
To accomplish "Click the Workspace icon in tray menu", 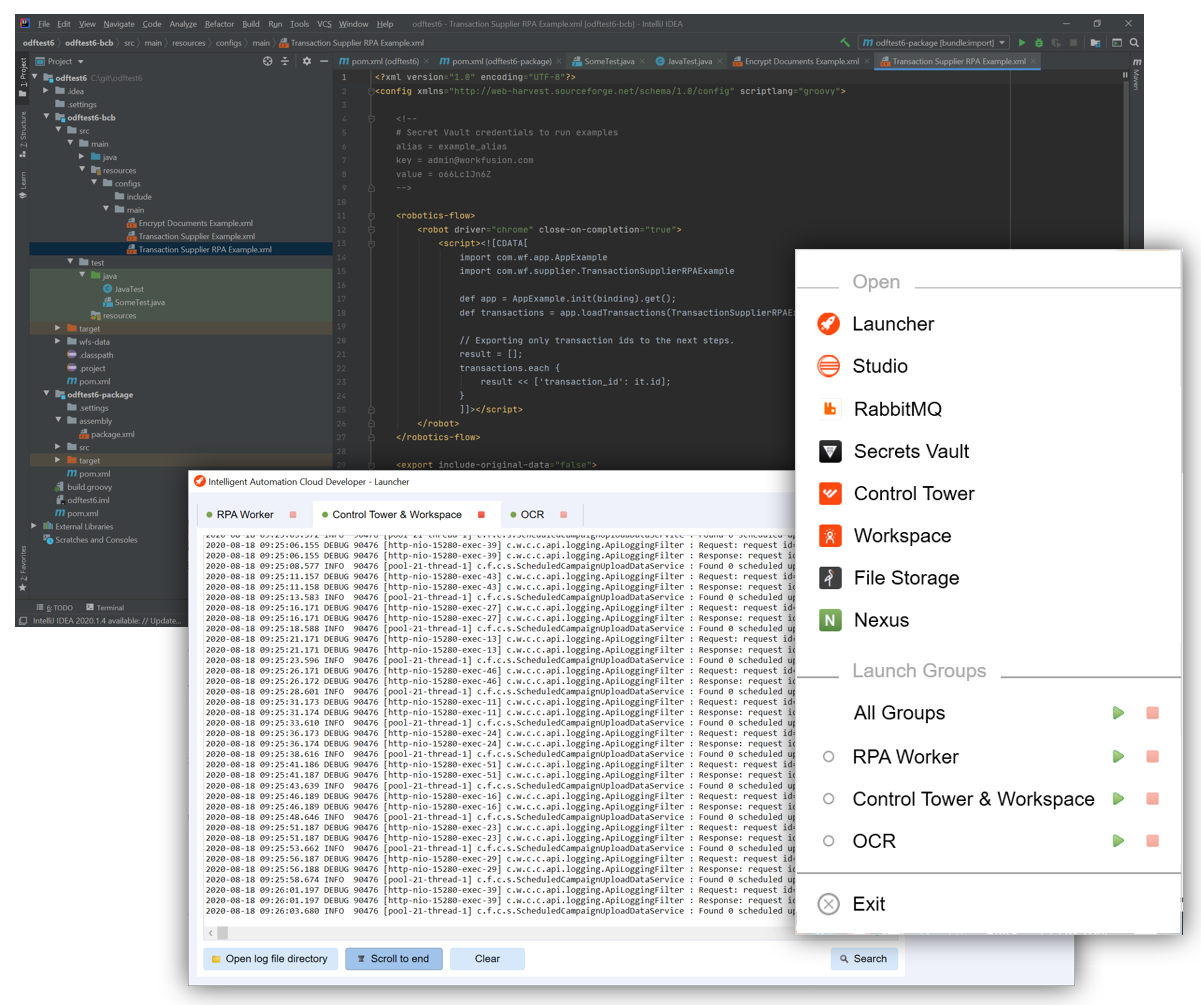I will [829, 535].
